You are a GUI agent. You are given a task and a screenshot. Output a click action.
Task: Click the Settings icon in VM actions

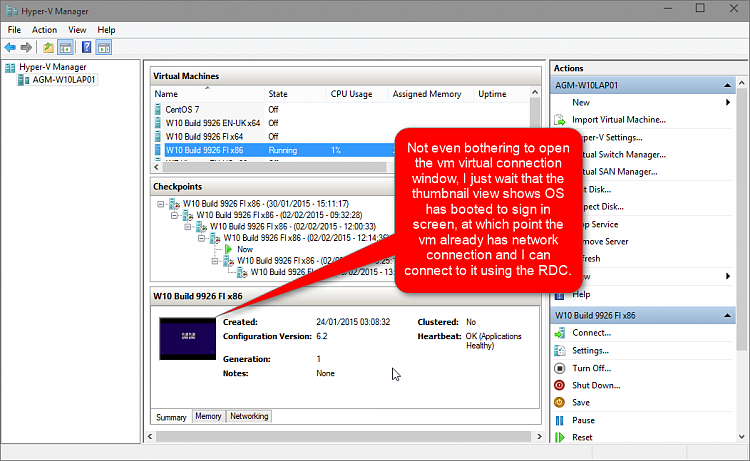tap(560, 351)
